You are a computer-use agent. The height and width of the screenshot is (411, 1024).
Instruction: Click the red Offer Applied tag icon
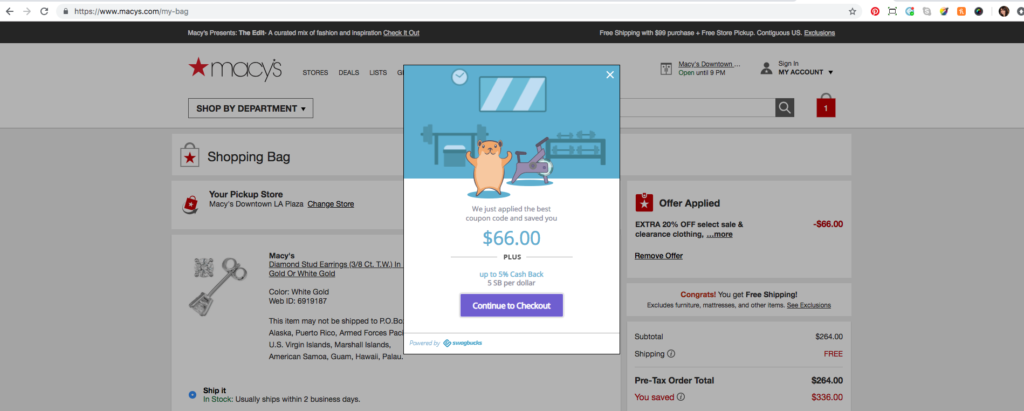(x=644, y=203)
